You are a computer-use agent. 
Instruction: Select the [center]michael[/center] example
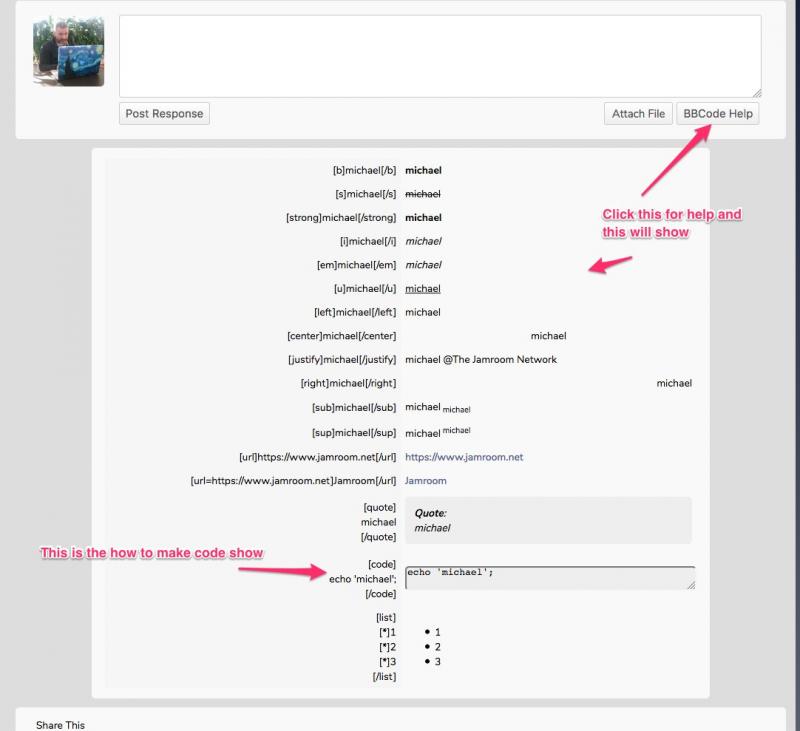[341, 336]
